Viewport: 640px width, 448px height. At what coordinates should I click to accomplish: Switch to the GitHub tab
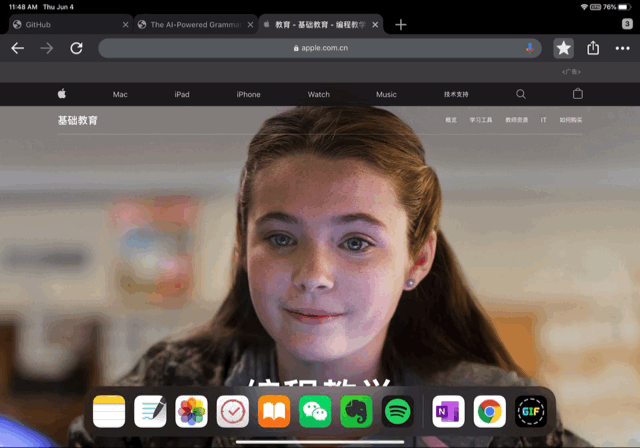(x=65, y=24)
